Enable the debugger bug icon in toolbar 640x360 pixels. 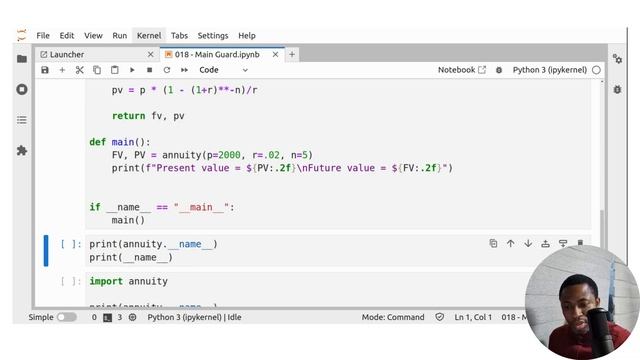499,70
